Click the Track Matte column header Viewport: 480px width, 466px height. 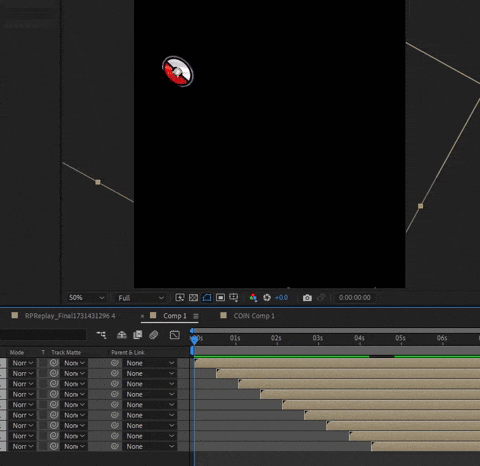click(66, 352)
